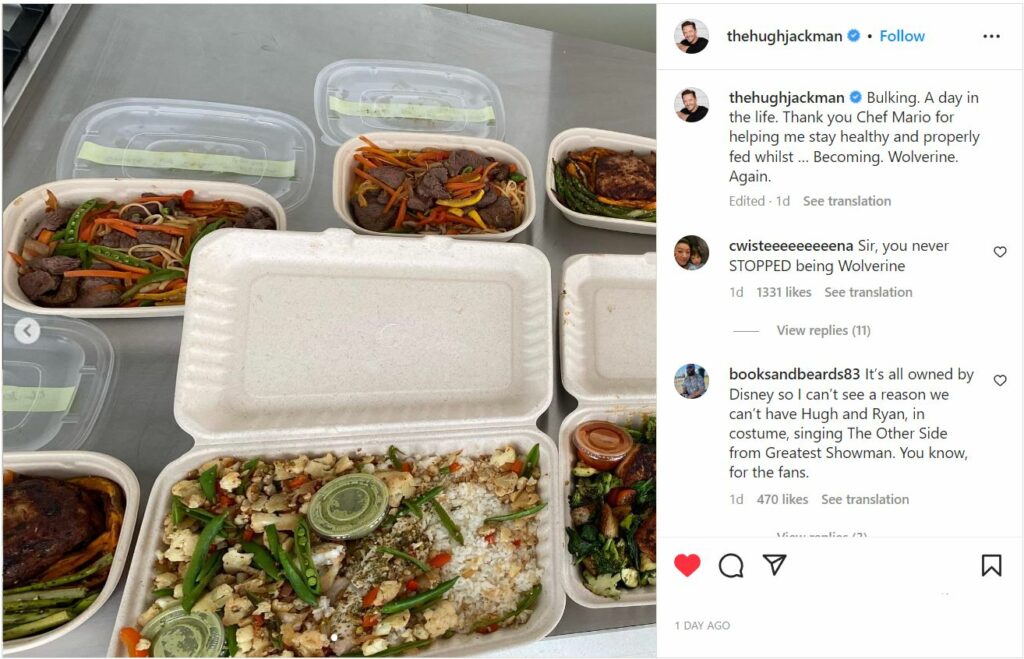The width and height of the screenshot is (1024, 659).
Task: View 470 likes on second comment
Action: click(782, 500)
